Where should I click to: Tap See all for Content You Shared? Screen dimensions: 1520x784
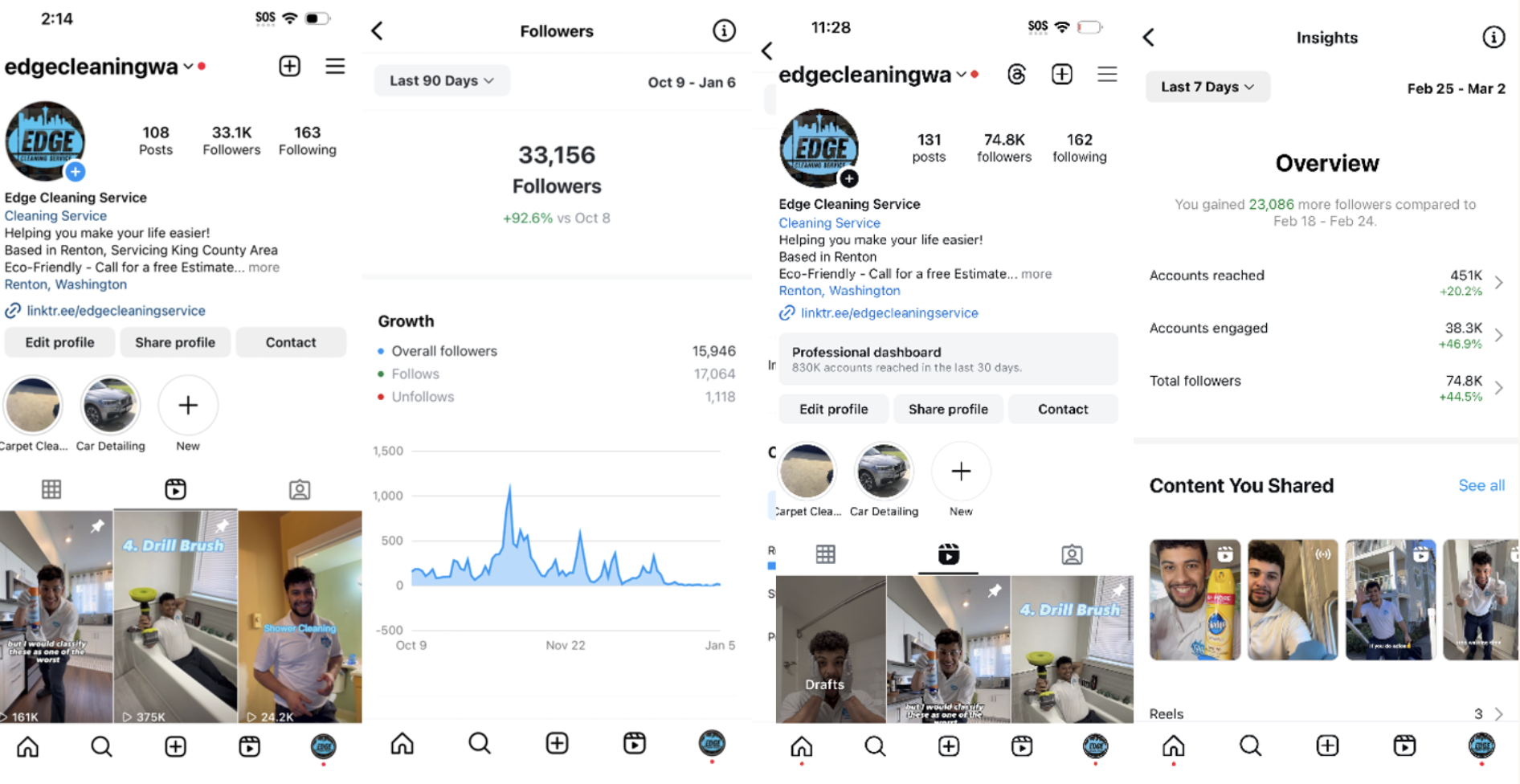click(x=1481, y=485)
